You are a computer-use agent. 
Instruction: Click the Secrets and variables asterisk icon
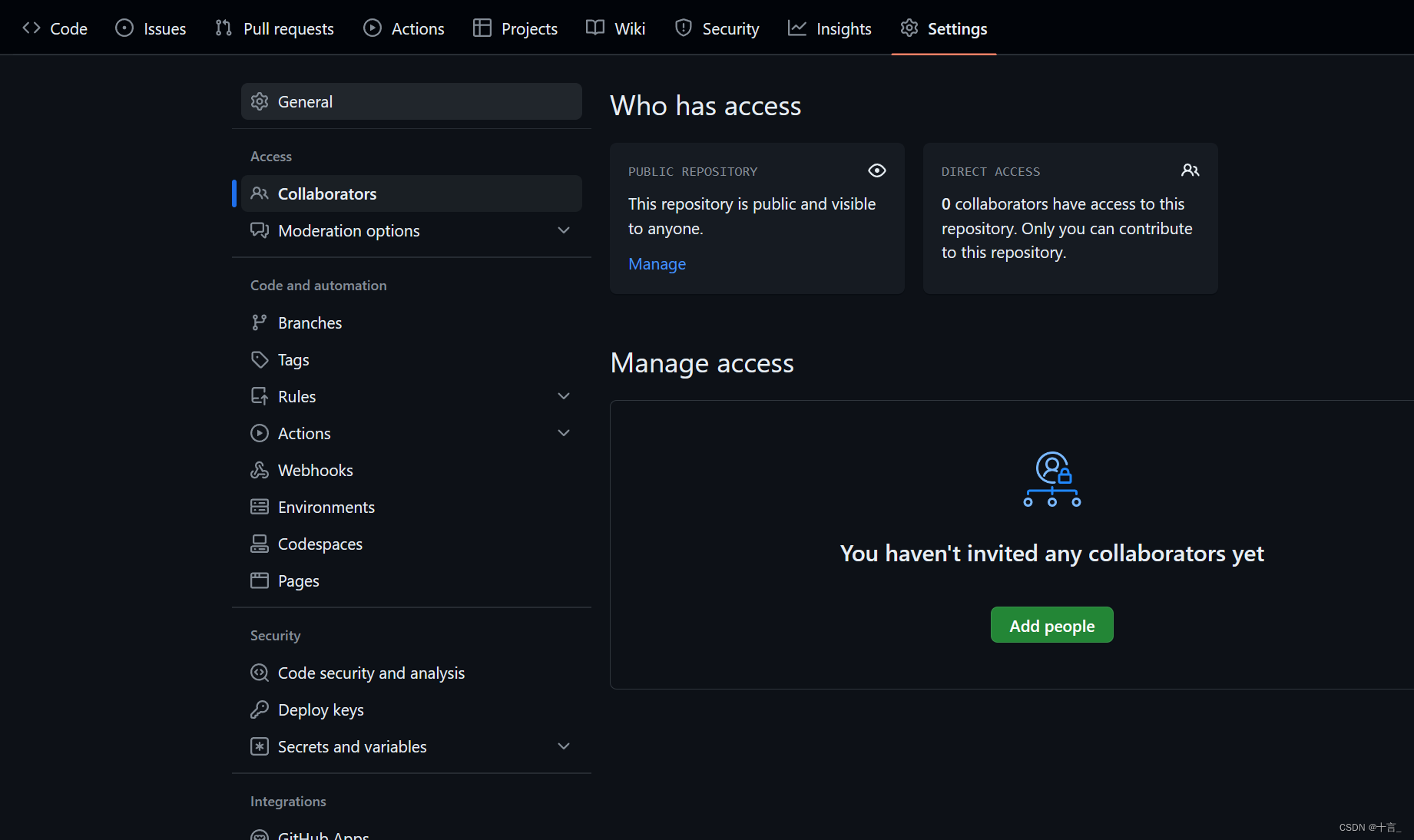260,746
